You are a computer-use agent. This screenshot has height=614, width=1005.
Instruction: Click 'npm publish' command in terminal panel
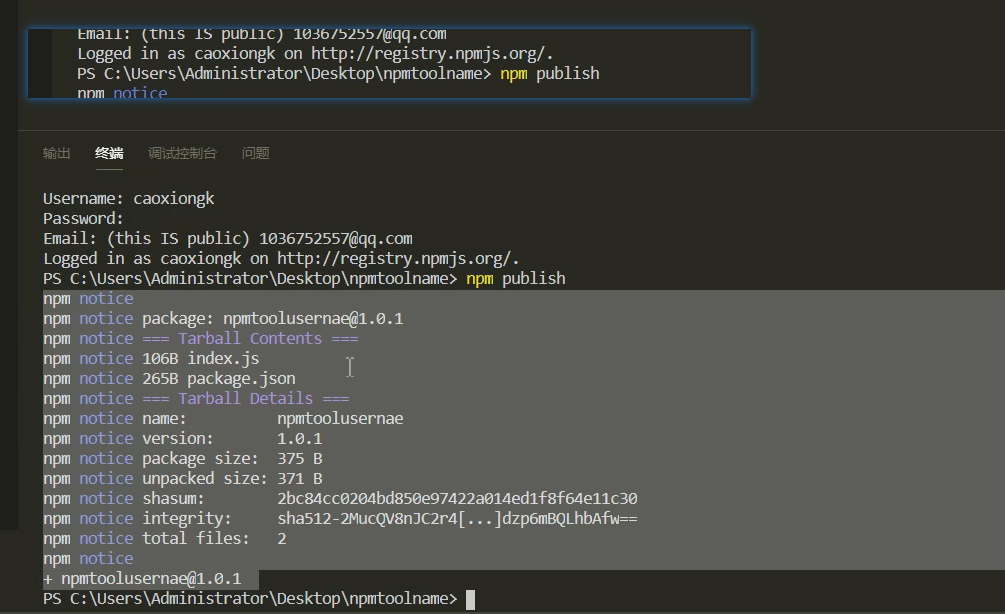(516, 279)
